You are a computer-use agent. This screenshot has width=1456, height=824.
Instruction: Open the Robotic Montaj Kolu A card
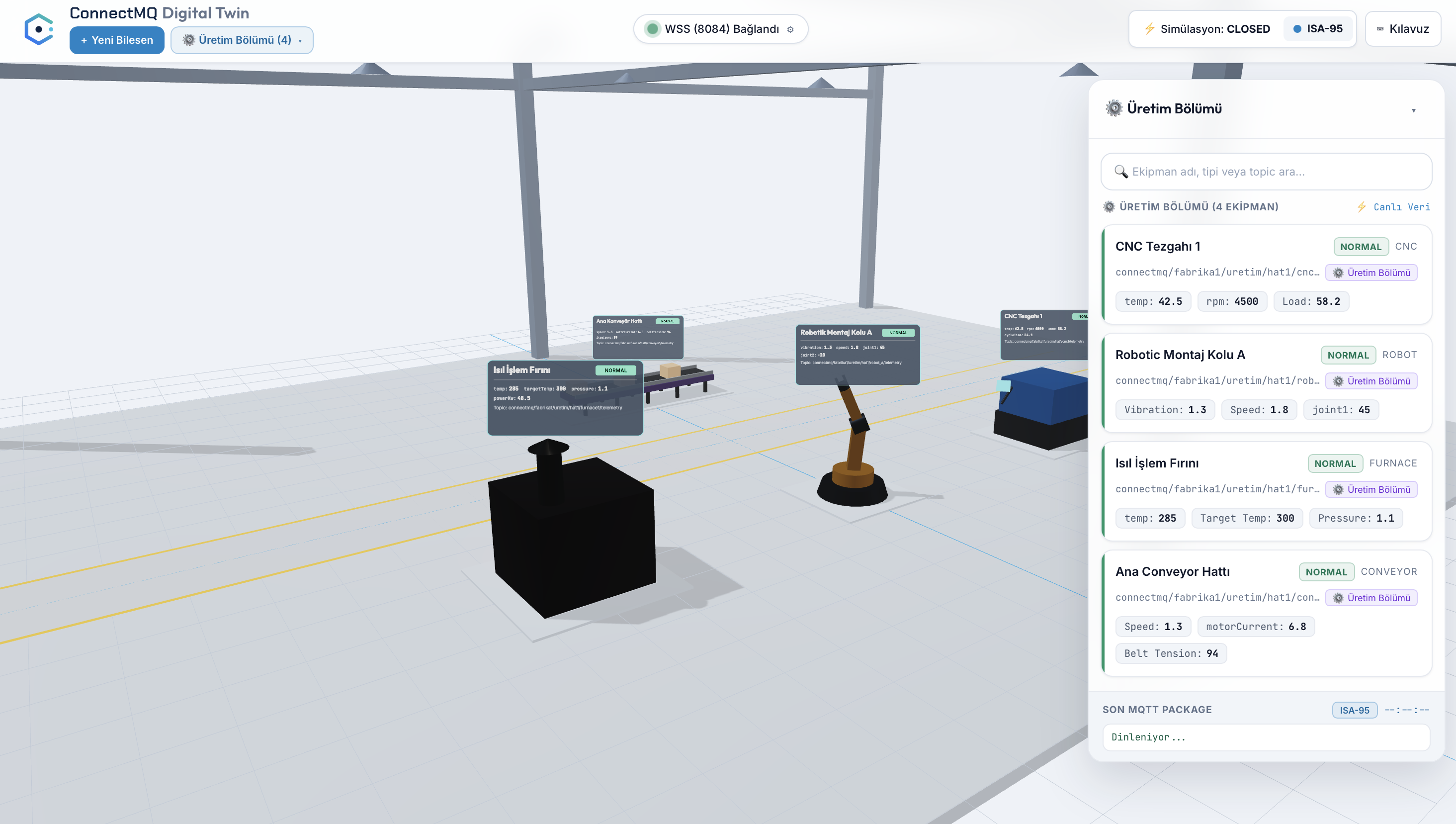click(1266, 382)
